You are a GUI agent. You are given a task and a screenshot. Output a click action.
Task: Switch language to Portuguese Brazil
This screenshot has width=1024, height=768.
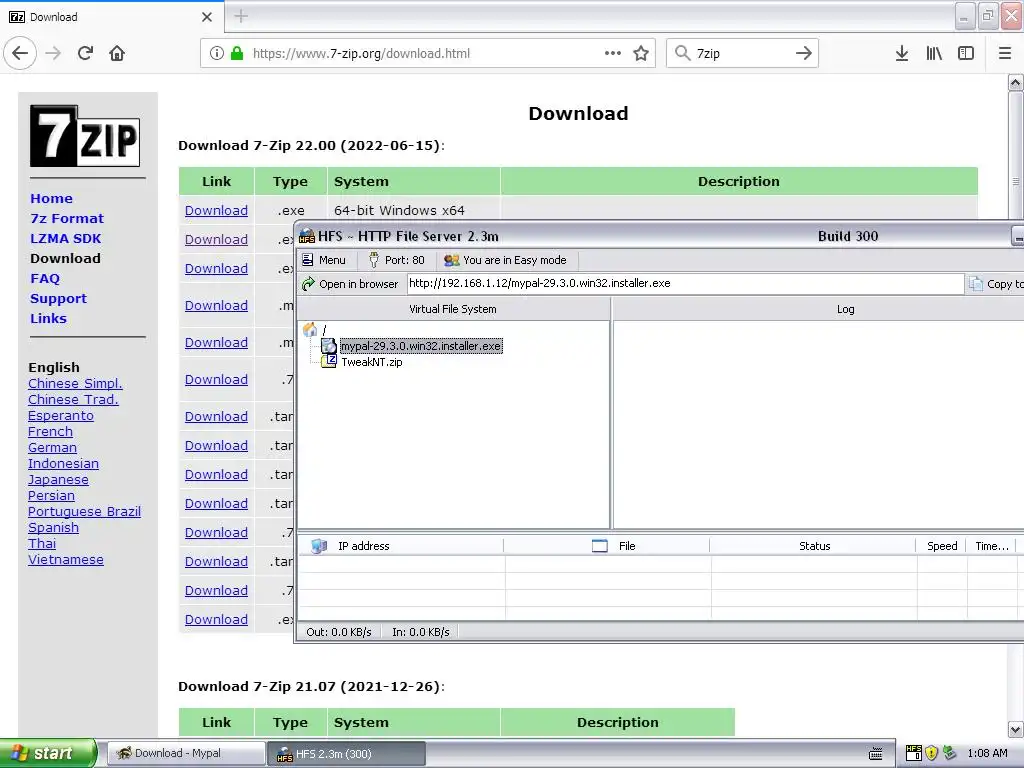click(x=84, y=511)
